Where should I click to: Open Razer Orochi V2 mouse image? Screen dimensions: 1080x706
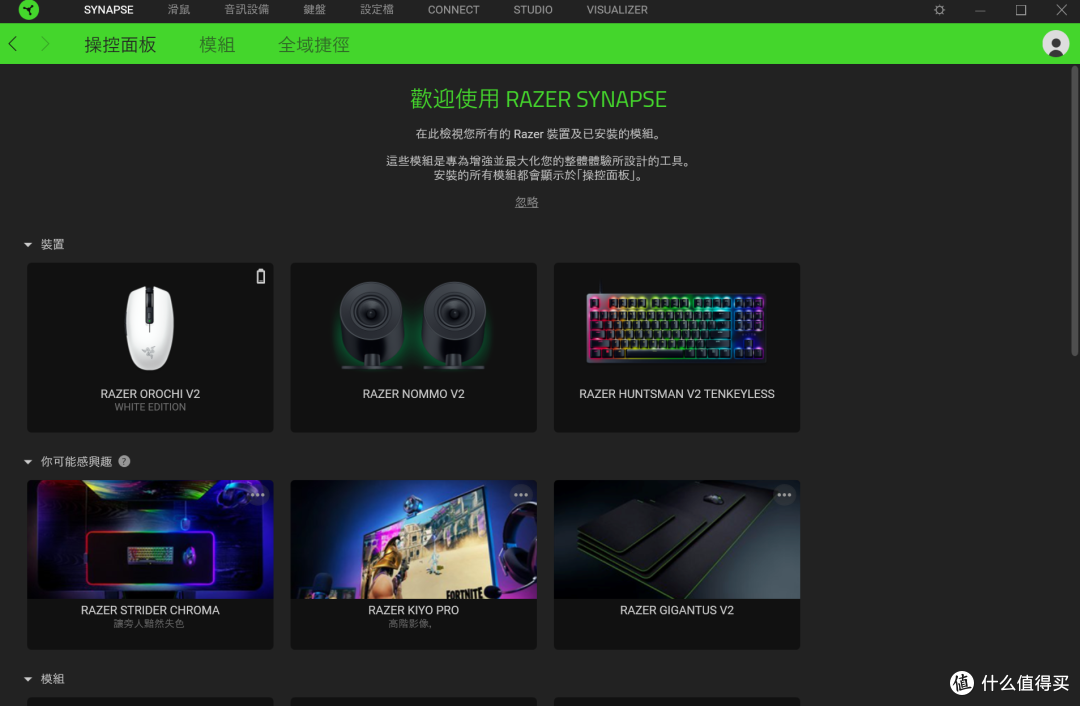[149, 328]
